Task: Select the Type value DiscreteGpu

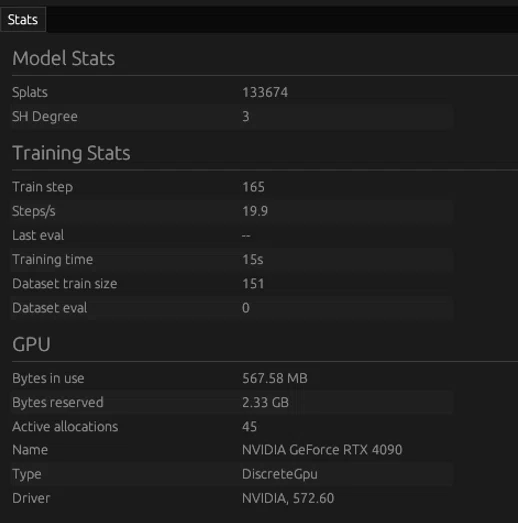Action: (280, 474)
